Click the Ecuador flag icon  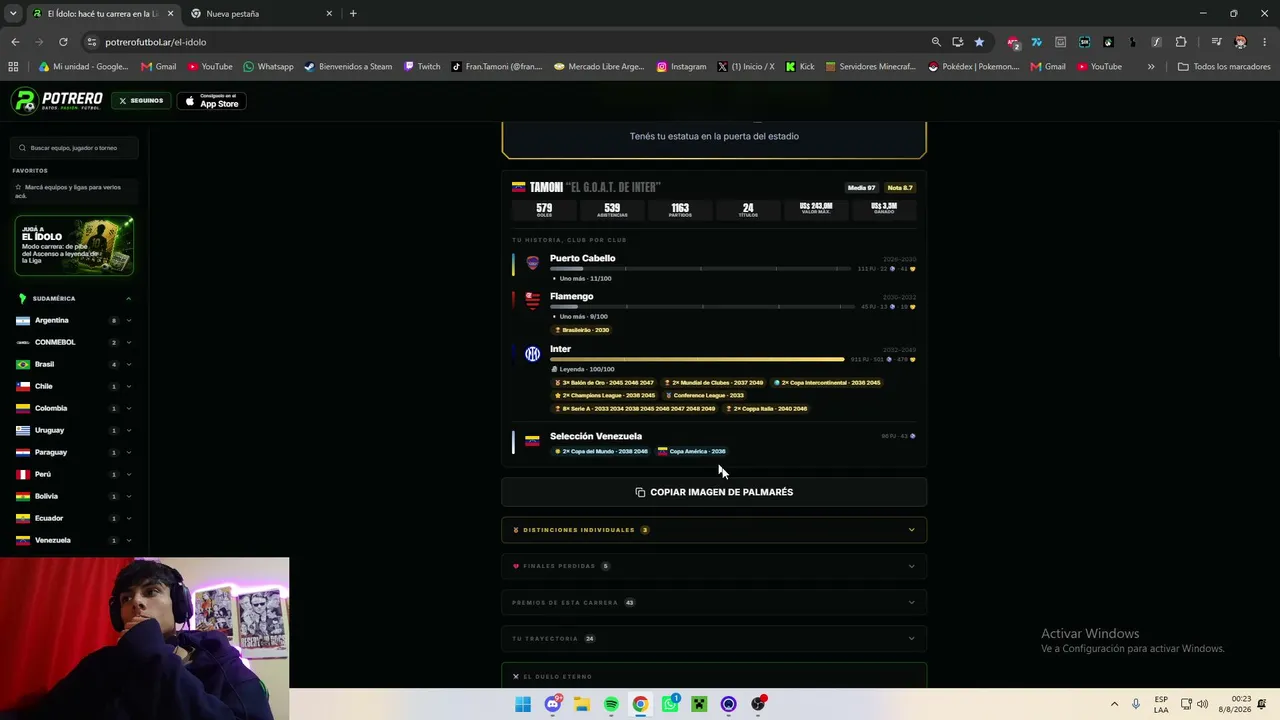pyautogui.click(x=23, y=518)
